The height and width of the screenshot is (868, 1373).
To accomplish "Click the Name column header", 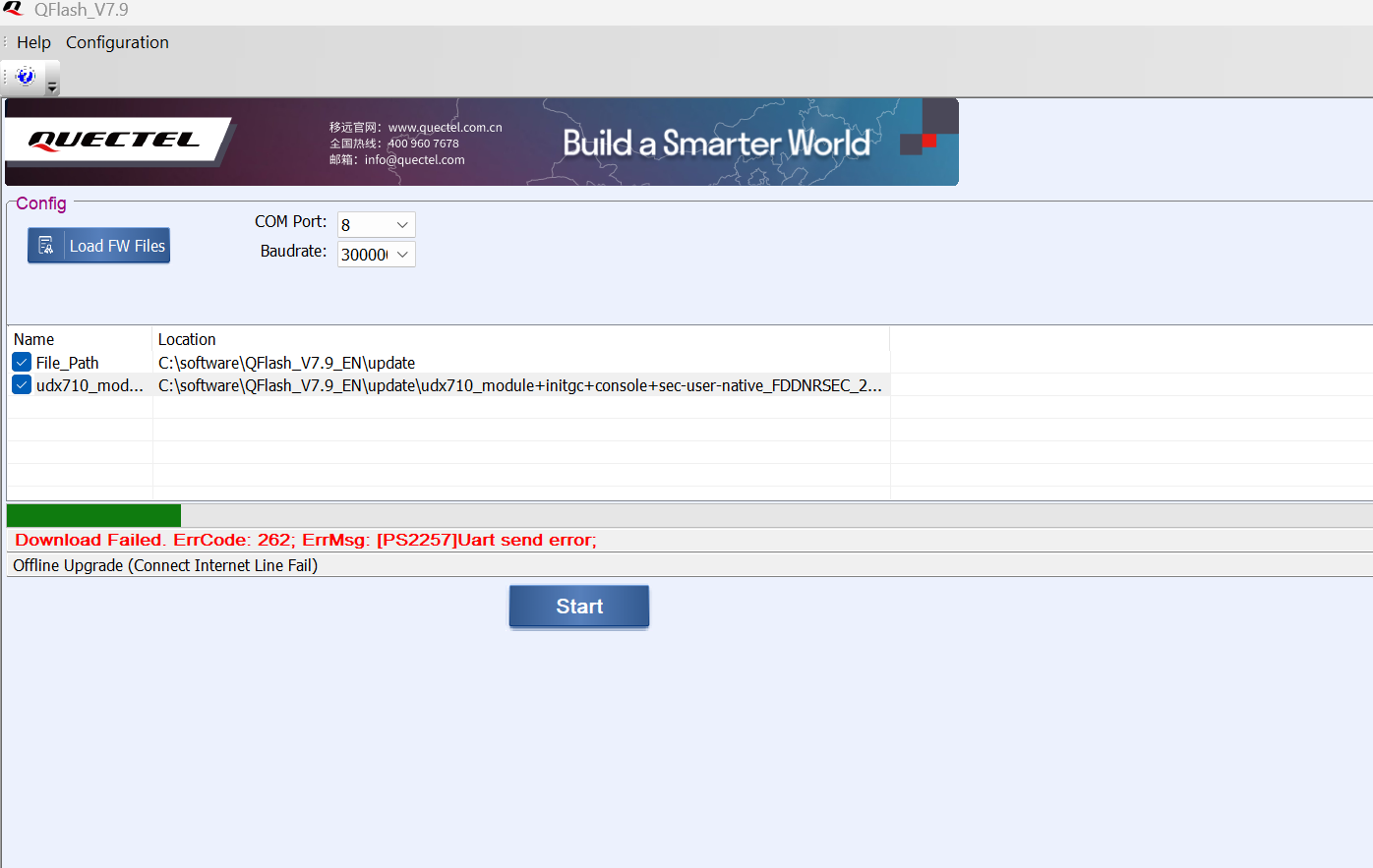I will tap(34, 339).
